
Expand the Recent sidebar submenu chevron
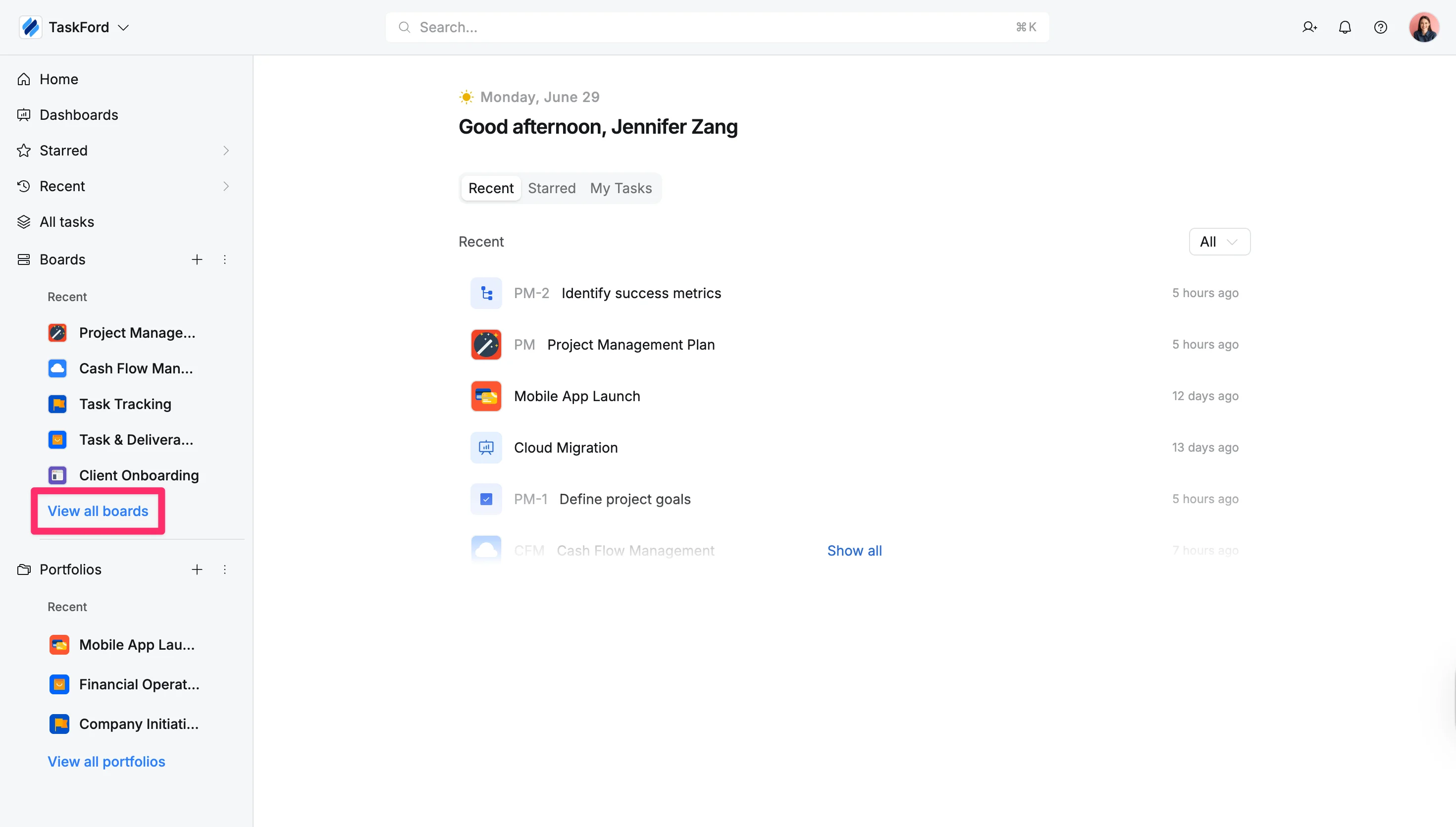226,186
